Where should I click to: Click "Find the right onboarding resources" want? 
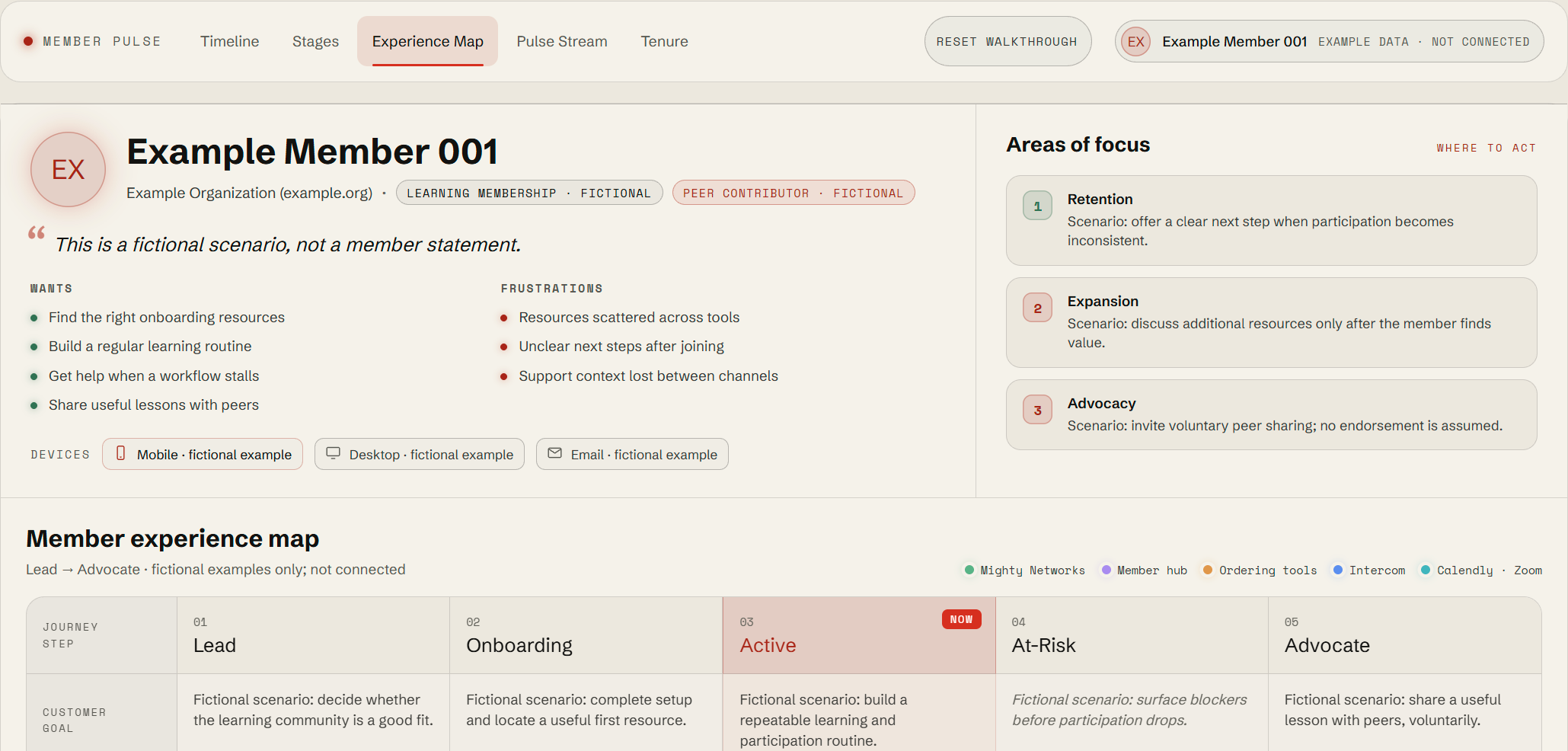click(167, 317)
